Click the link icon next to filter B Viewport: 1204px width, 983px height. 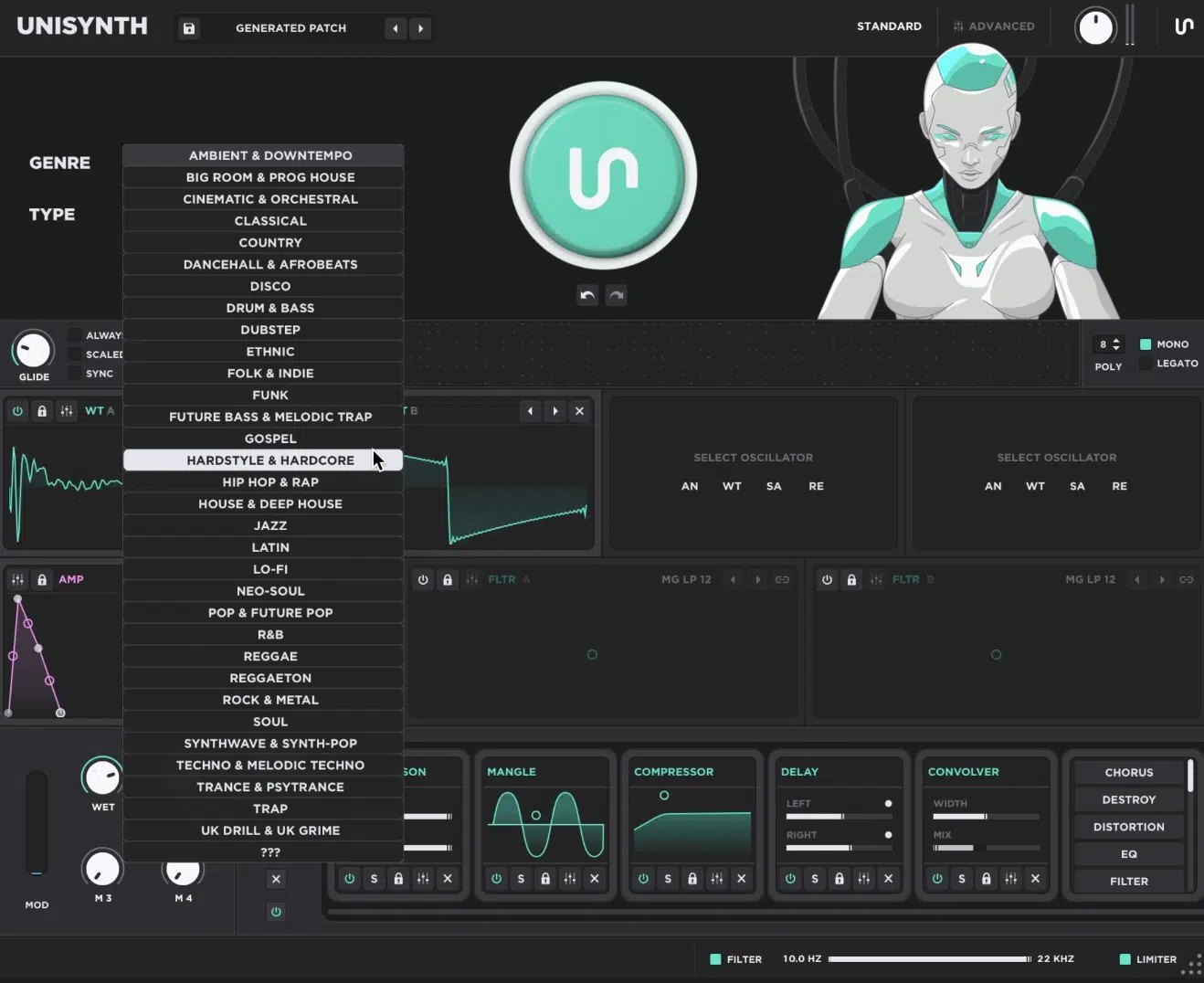point(1185,579)
